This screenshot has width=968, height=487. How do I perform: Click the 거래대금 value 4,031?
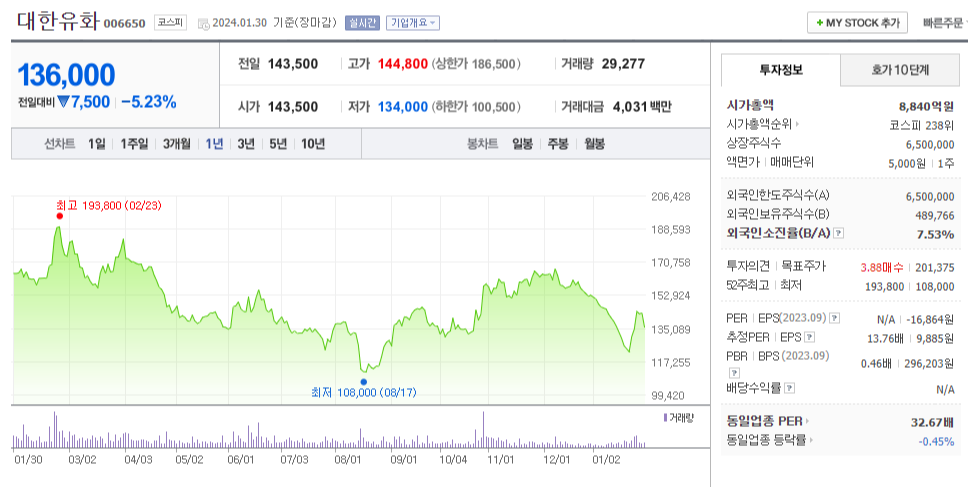(x=630, y=107)
